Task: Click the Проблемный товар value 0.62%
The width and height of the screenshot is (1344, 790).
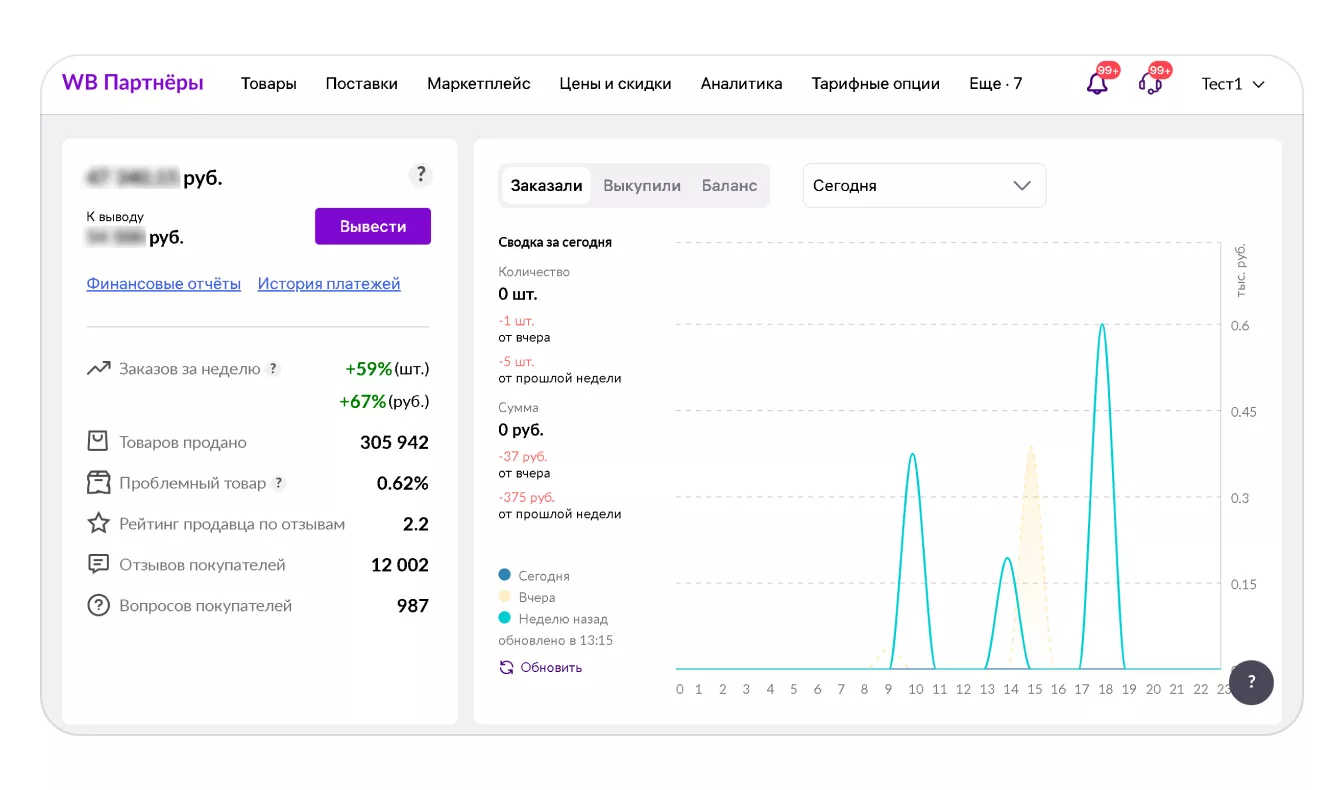Action: [403, 483]
